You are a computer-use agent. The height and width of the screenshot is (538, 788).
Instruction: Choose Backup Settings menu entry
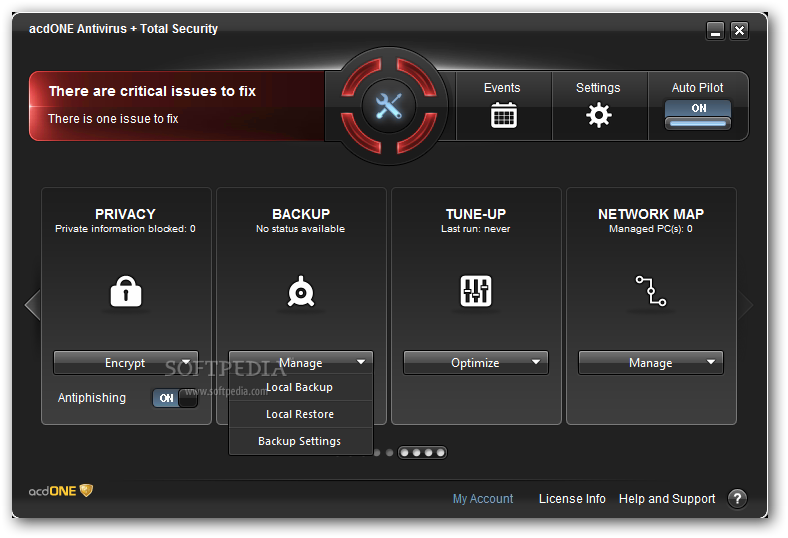click(x=301, y=441)
